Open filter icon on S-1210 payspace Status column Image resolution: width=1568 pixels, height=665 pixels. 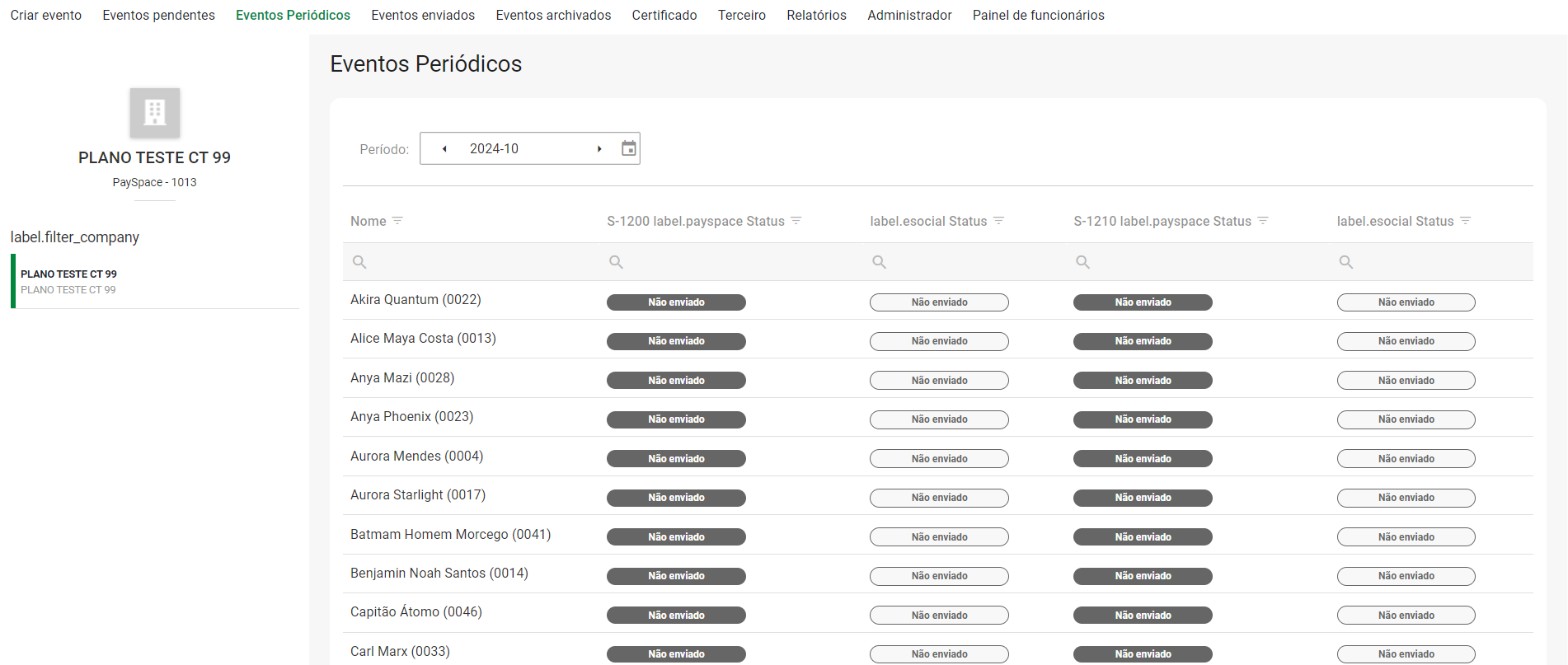(1263, 221)
